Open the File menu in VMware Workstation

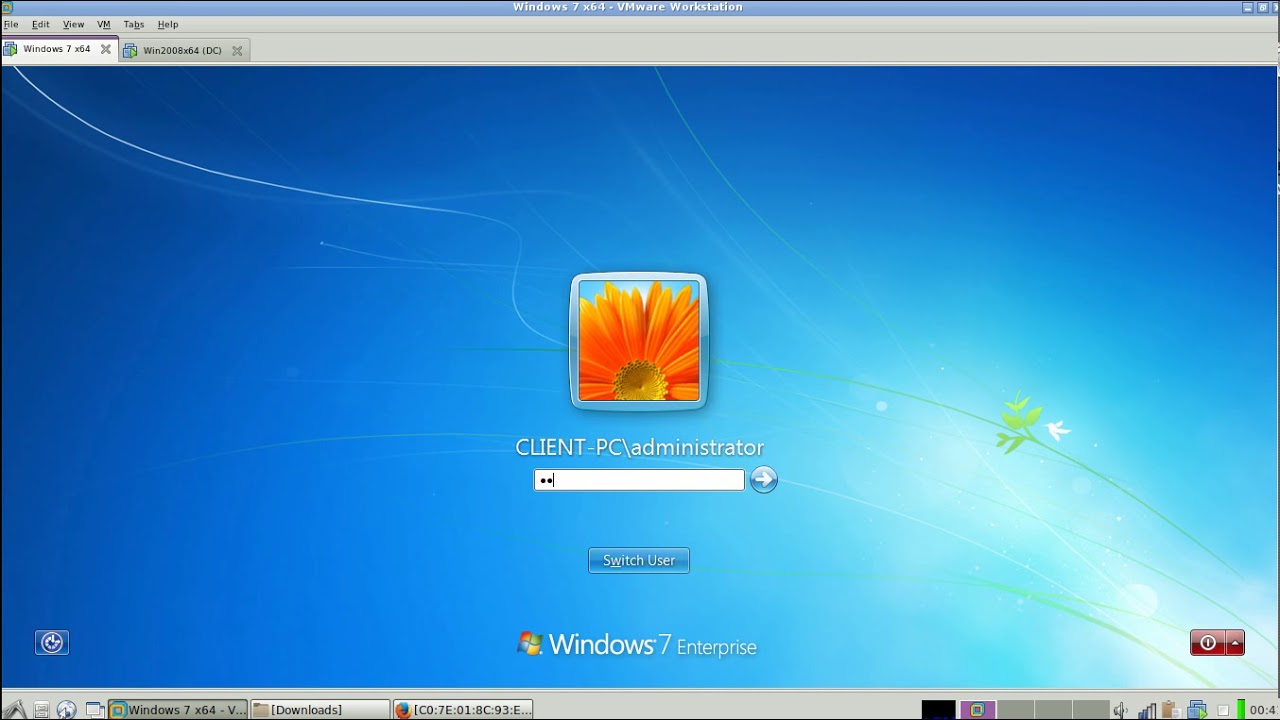click(x=11, y=24)
